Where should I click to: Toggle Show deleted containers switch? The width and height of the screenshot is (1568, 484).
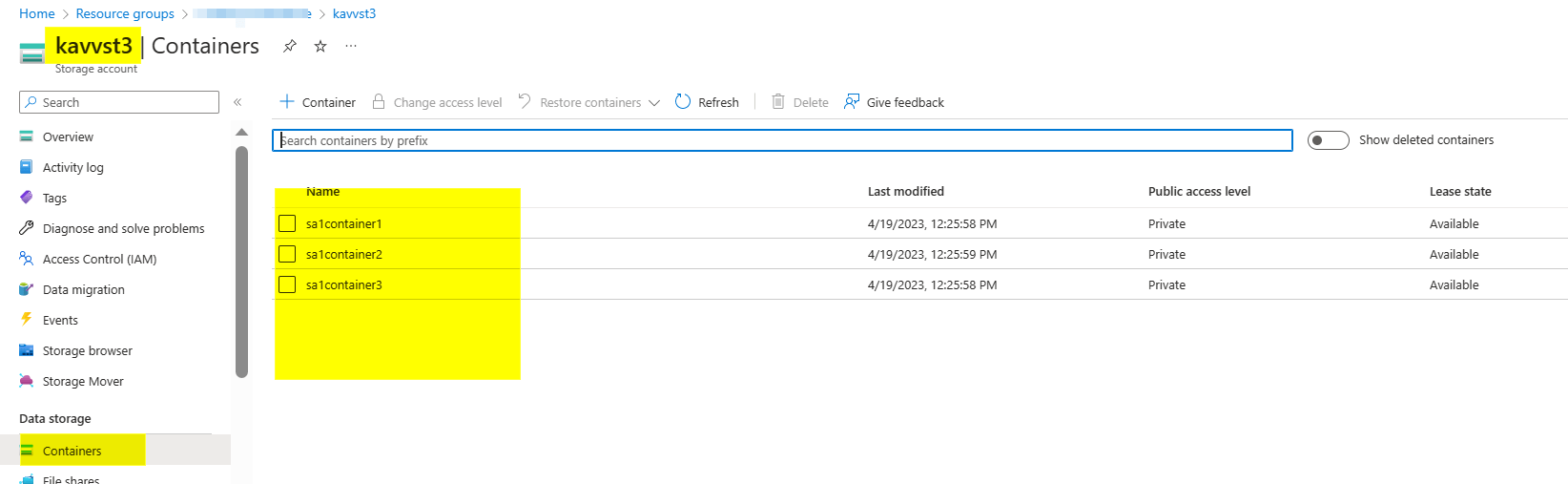coord(1328,140)
